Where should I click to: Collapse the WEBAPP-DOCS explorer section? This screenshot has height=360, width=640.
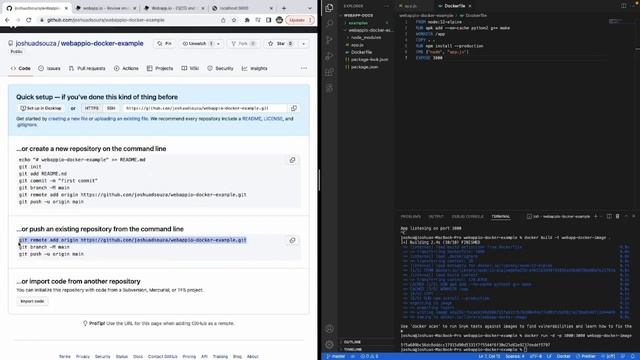click(x=357, y=15)
